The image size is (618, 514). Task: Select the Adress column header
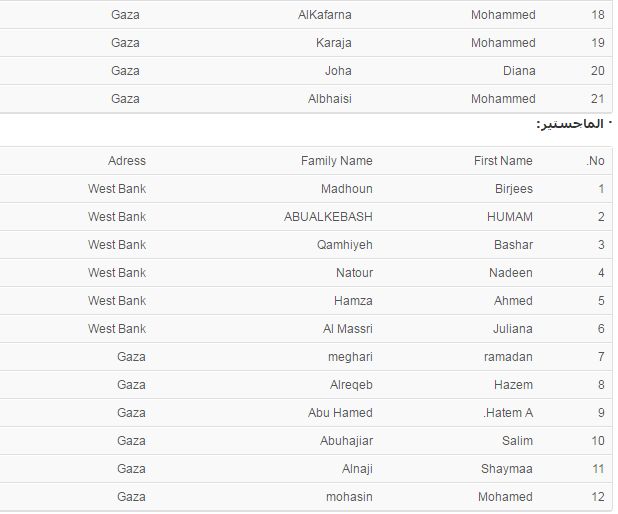tap(127, 161)
